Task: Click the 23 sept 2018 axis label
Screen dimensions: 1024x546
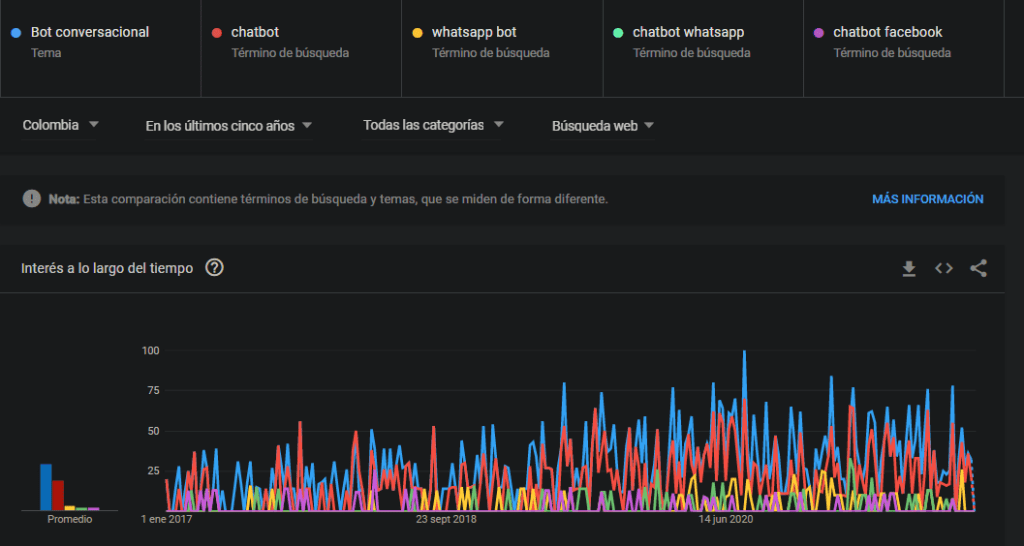Action: (x=446, y=520)
